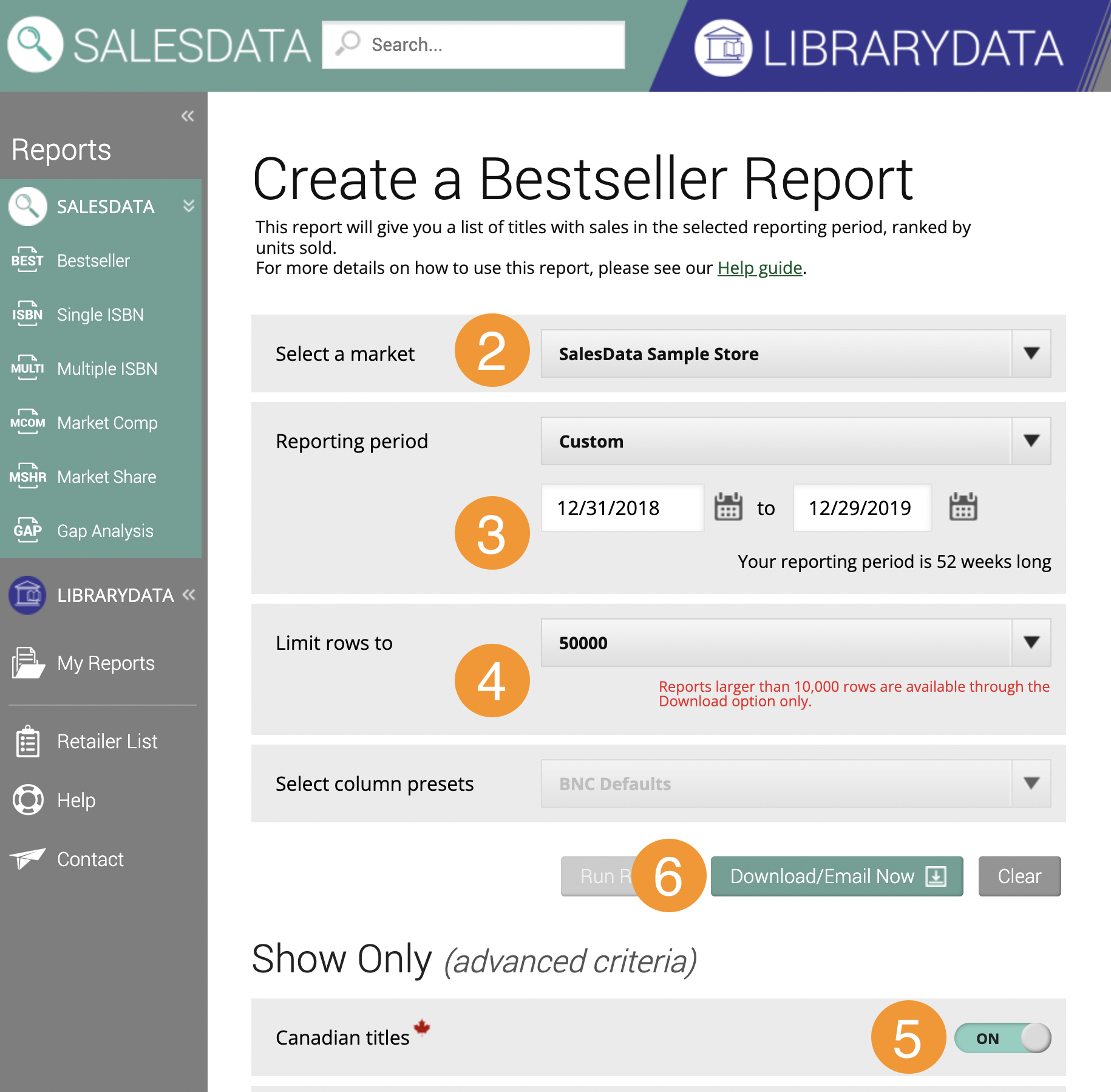Open the Help guide link
1111x1092 pixels.
point(760,268)
